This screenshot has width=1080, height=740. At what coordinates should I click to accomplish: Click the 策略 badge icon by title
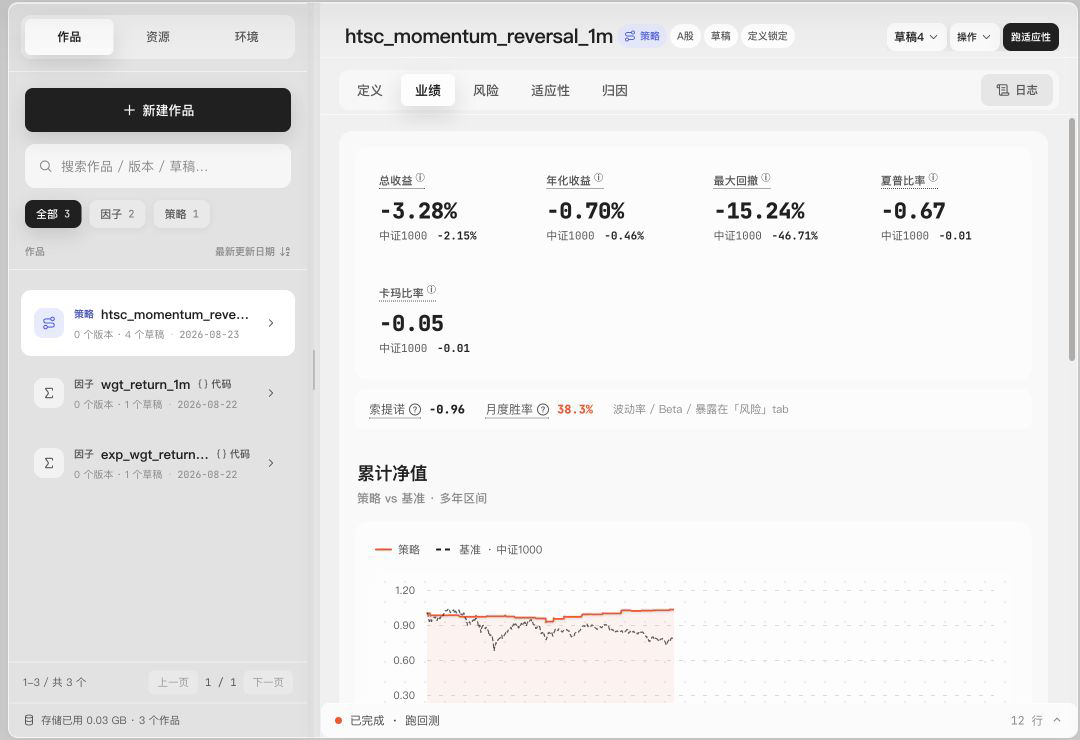[630, 36]
